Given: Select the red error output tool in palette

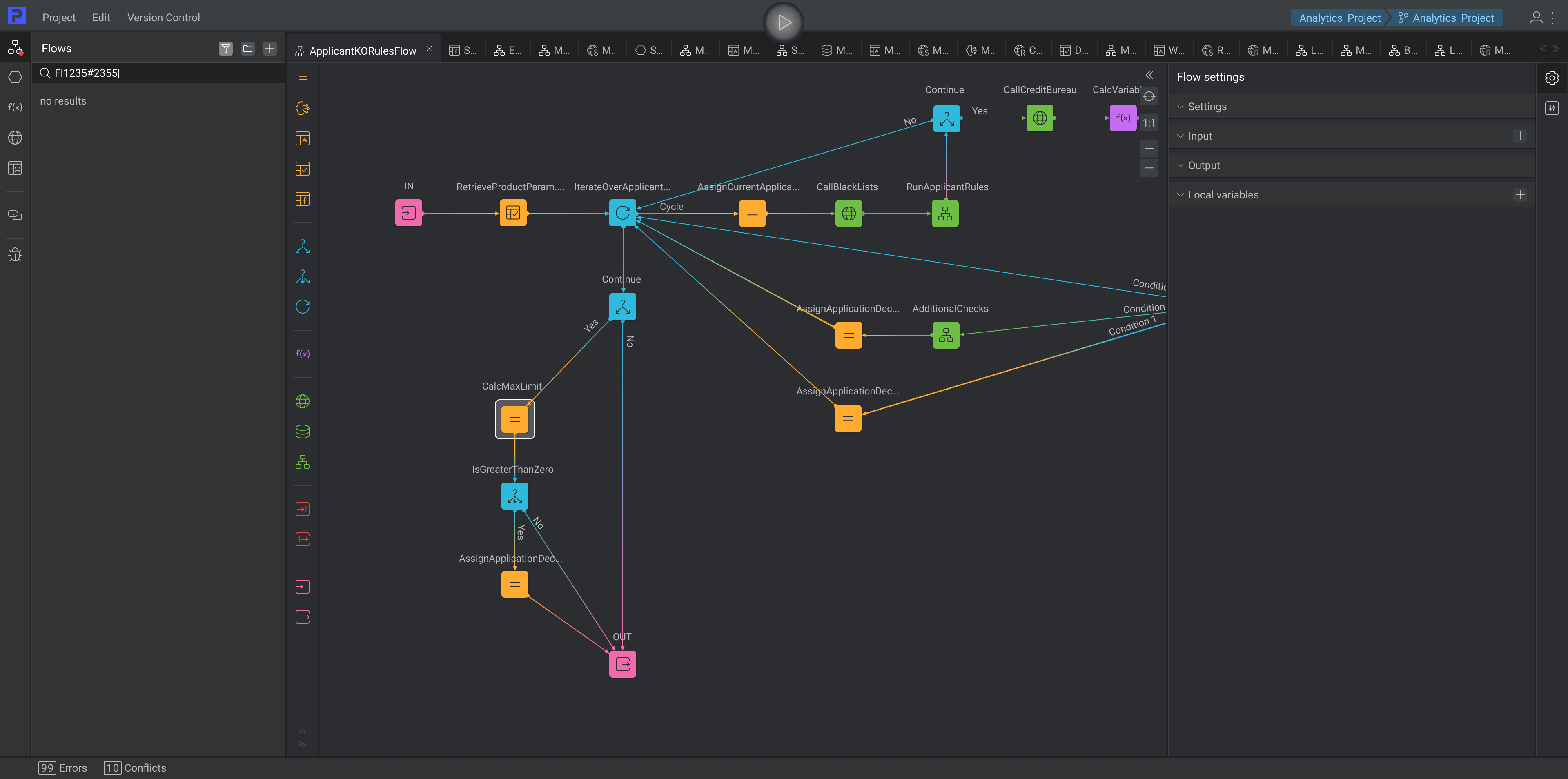Looking at the screenshot, I should tap(303, 539).
